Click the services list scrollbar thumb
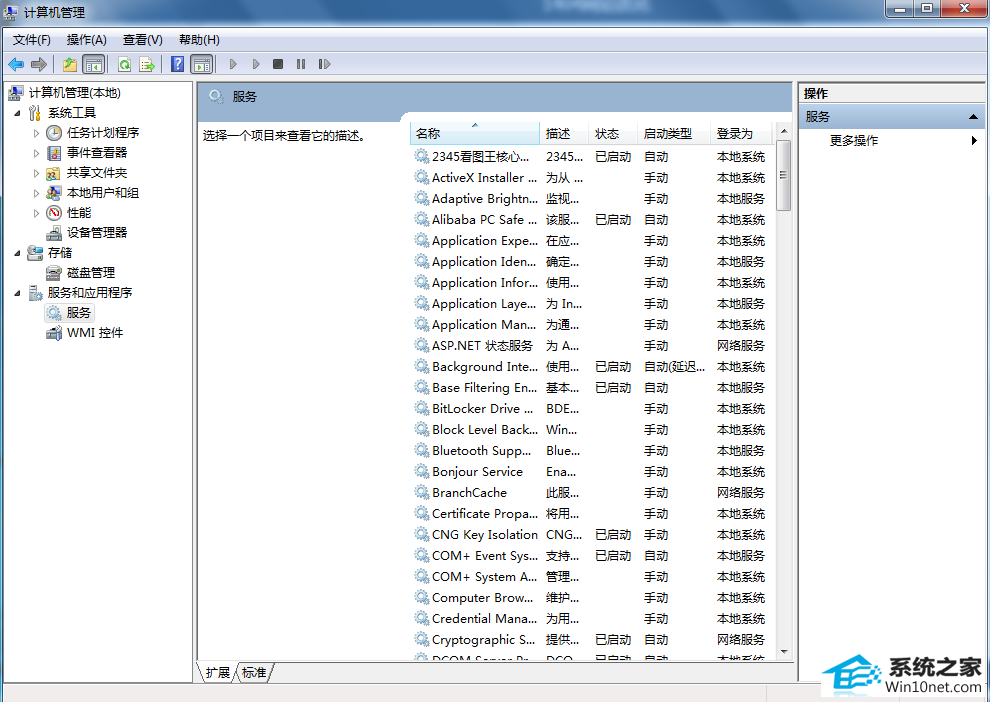 784,175
